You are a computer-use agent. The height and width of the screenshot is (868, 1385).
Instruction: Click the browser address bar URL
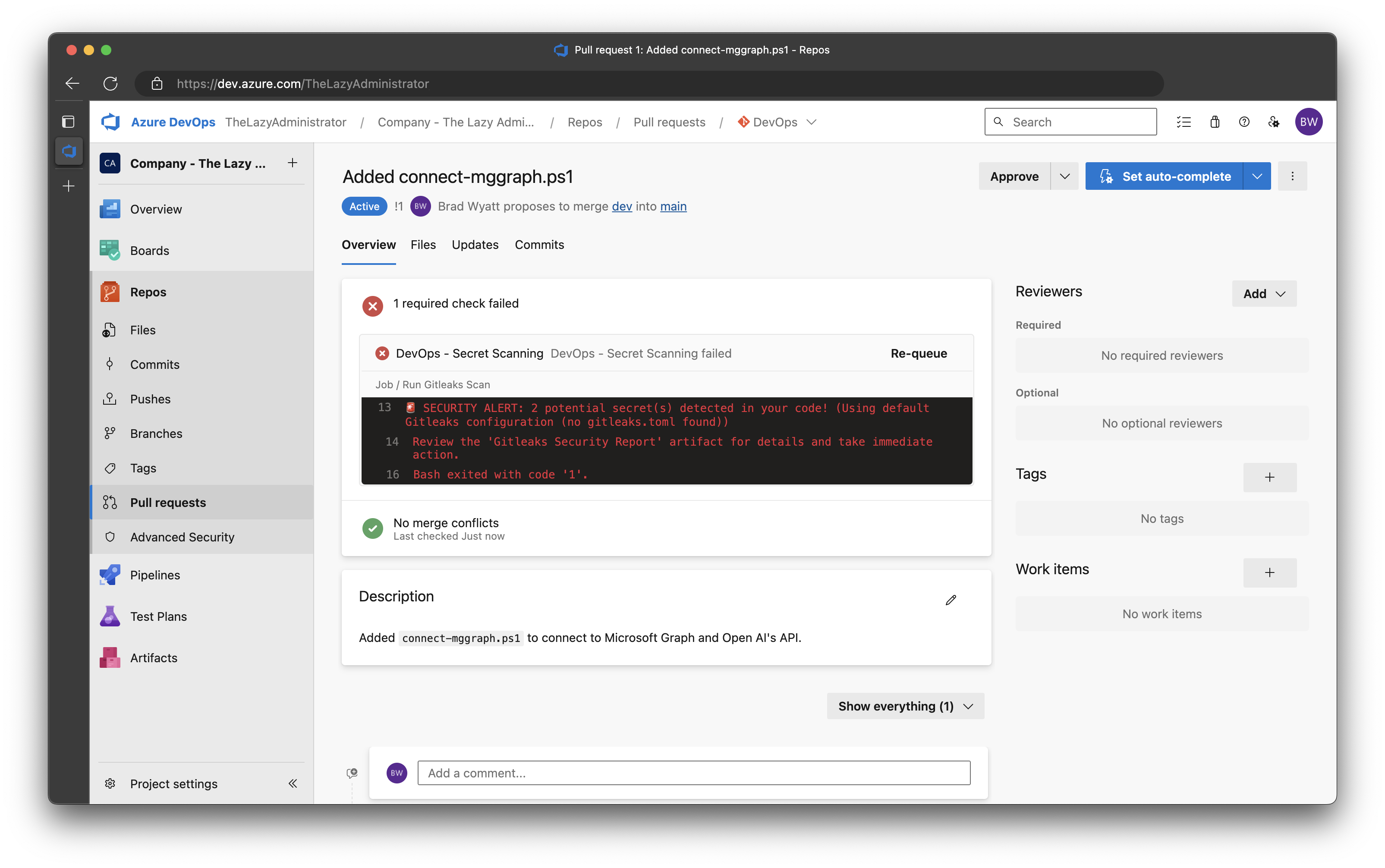pyautogui.click(x=648, y=84)
